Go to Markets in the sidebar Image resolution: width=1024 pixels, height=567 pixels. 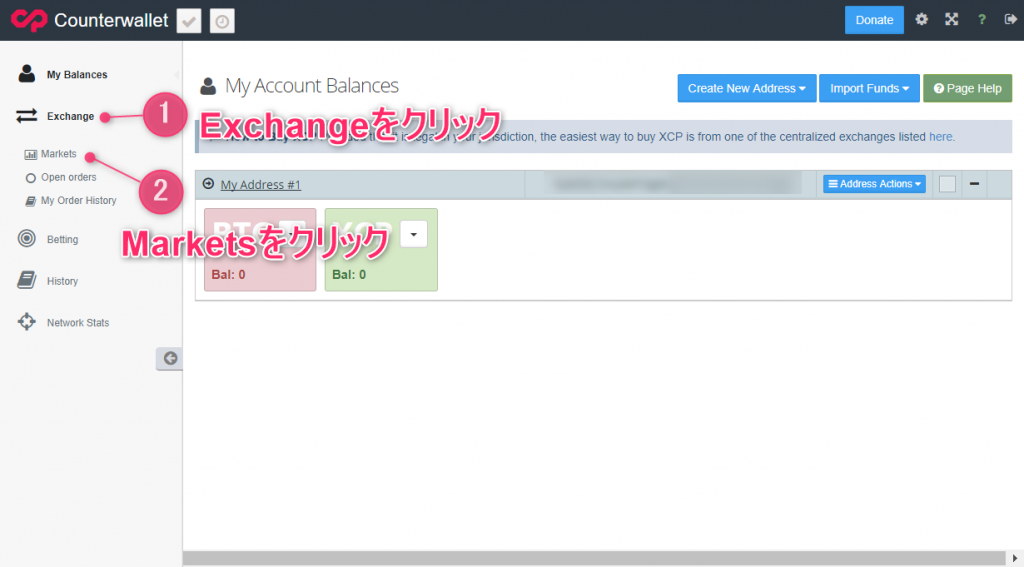click(x=58, y=154)
